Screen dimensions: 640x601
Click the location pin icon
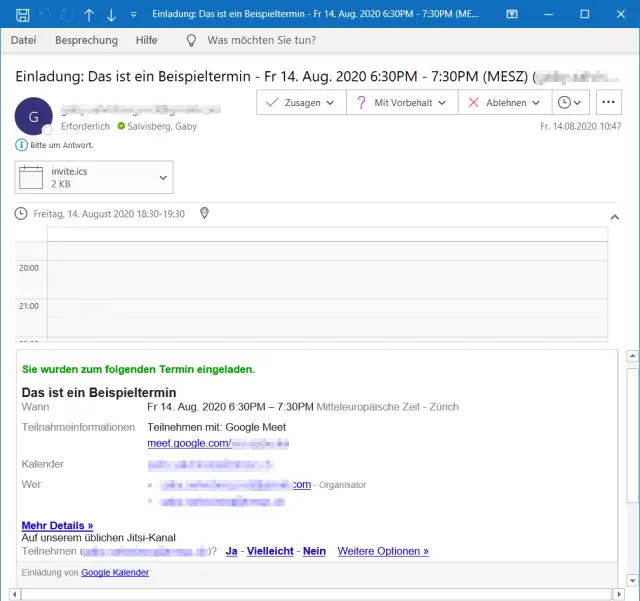[205, 213]
